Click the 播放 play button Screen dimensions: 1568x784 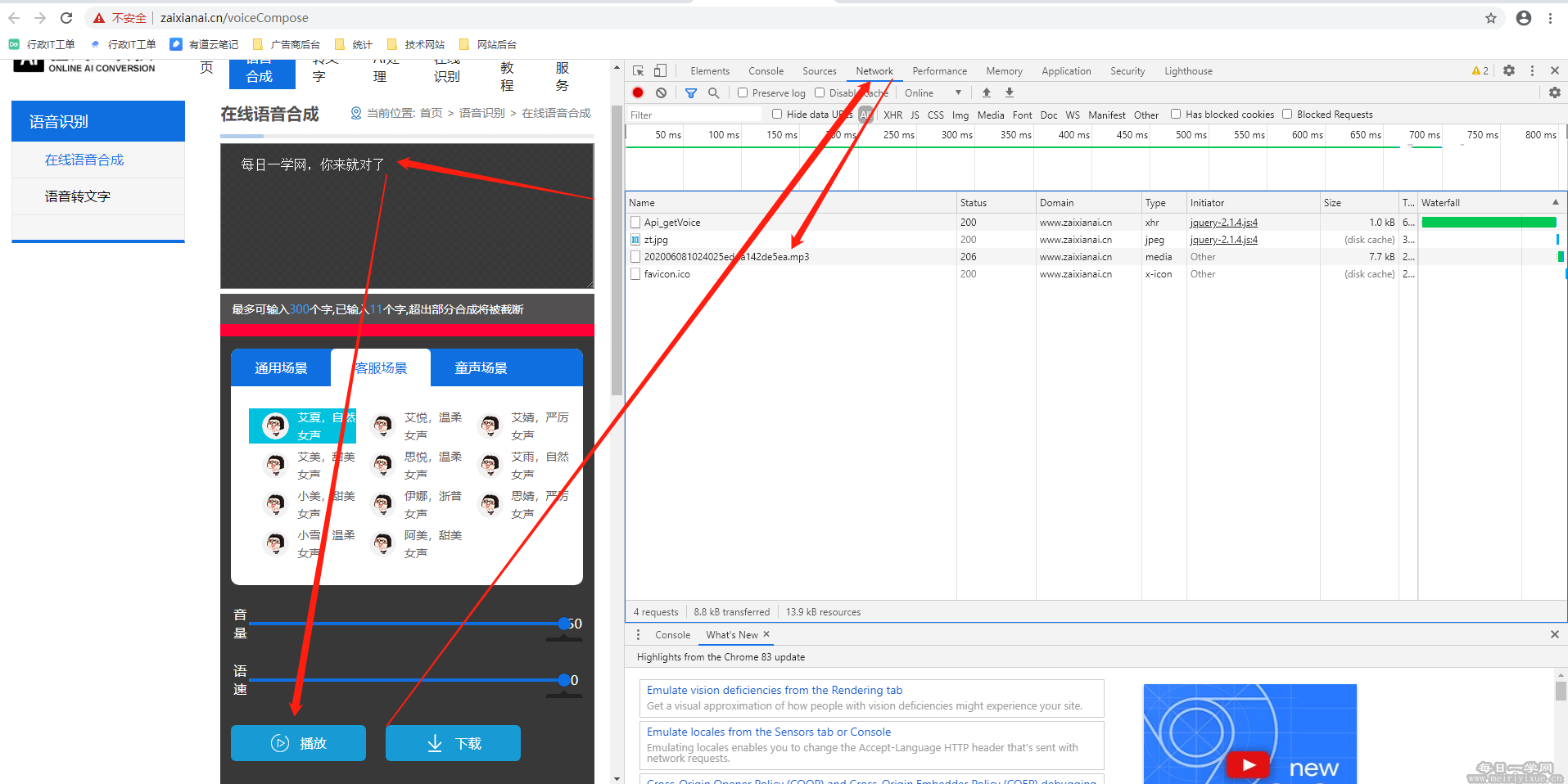[x=298, y=743]
